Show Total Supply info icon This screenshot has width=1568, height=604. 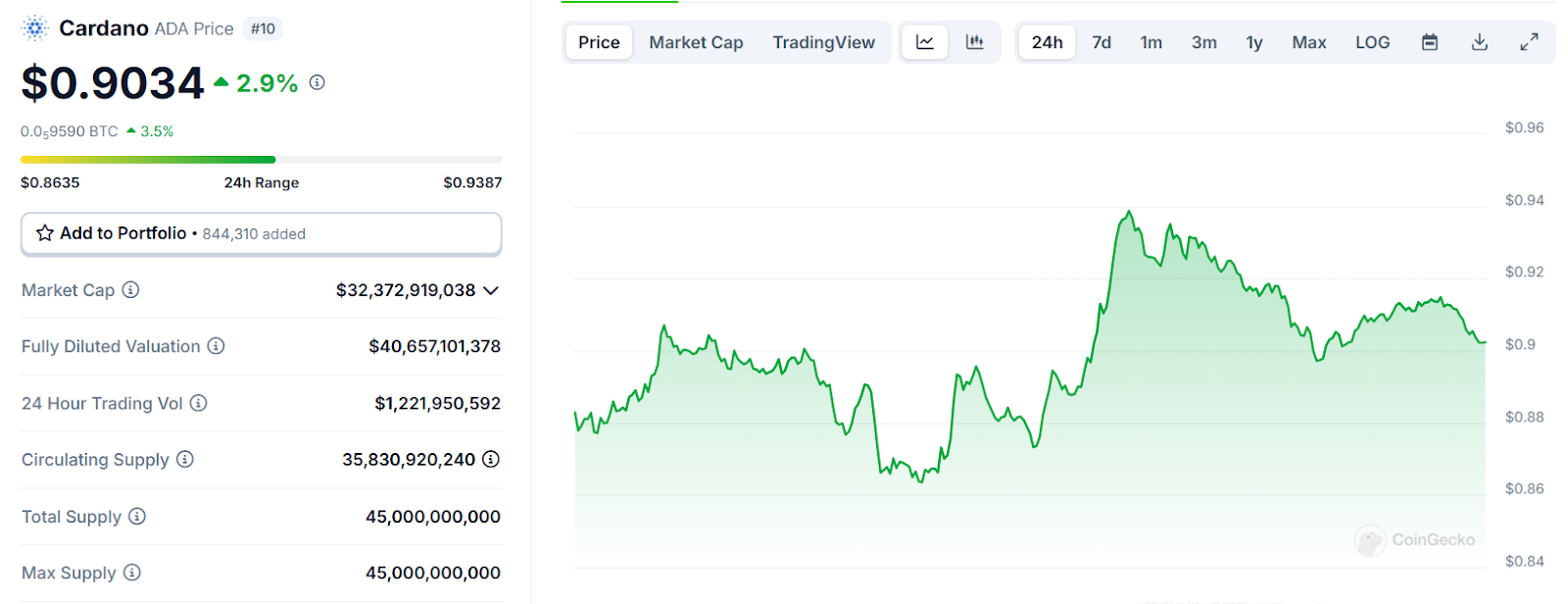pos(137,516)
